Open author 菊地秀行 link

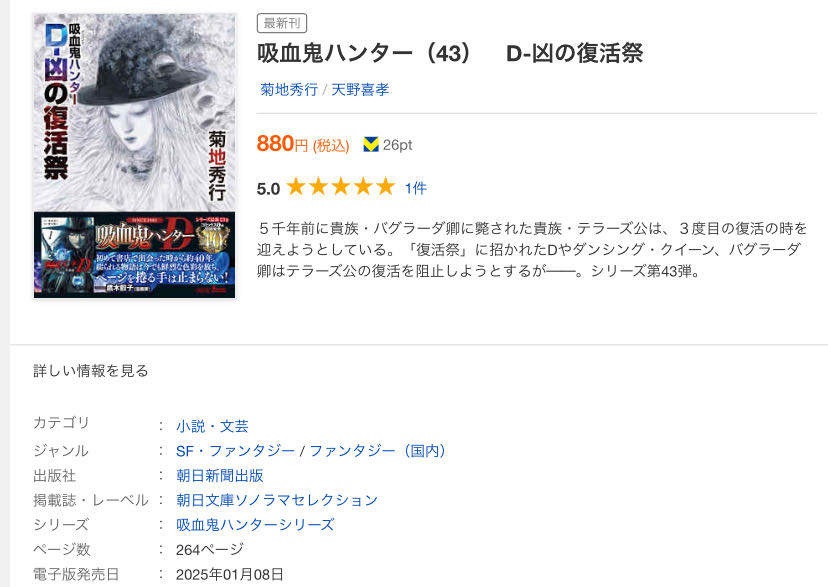(x=289, y=90)
